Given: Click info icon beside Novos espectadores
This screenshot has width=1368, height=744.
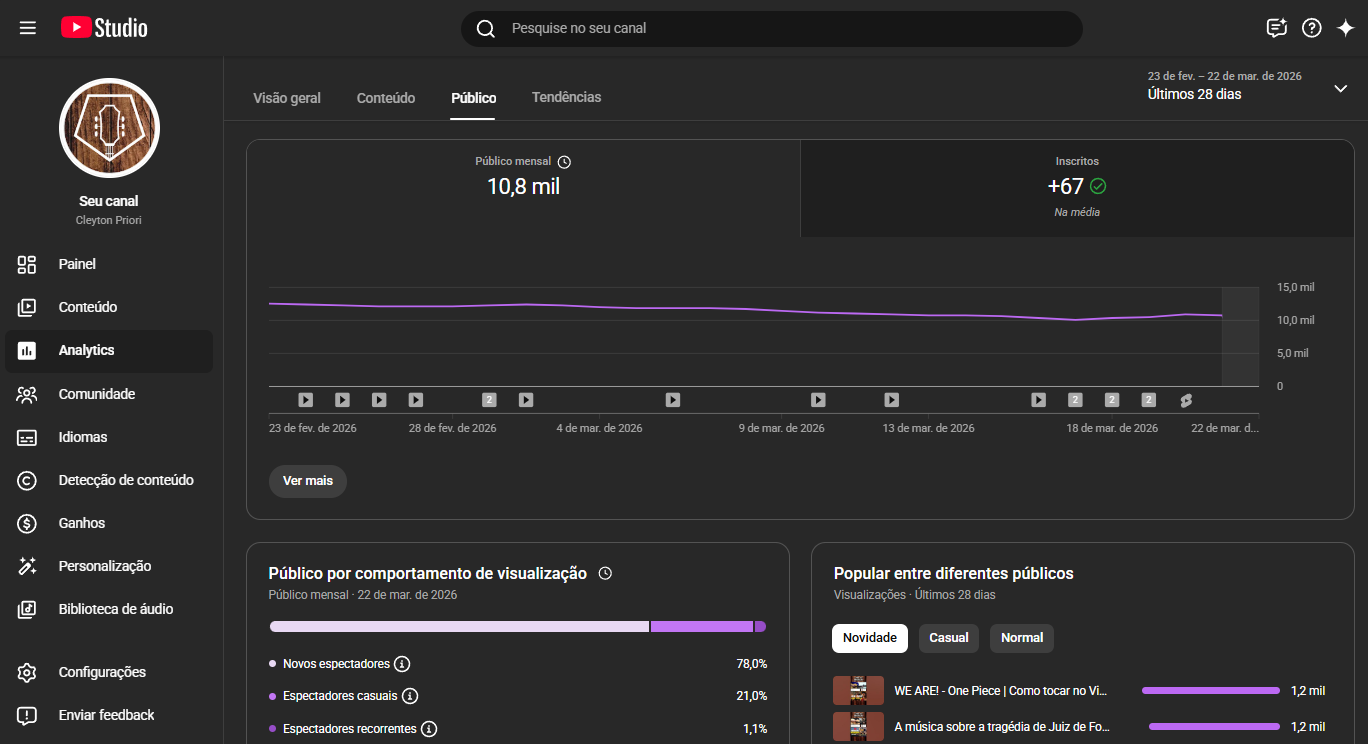Looking at the screenshot, I should (x=402, y=664).
